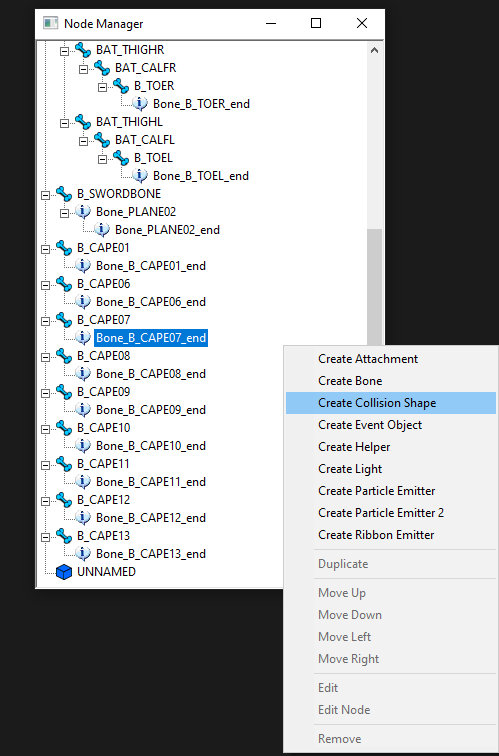Maximize the Node Manager window
499x756 pixels.
coord(316,23)
